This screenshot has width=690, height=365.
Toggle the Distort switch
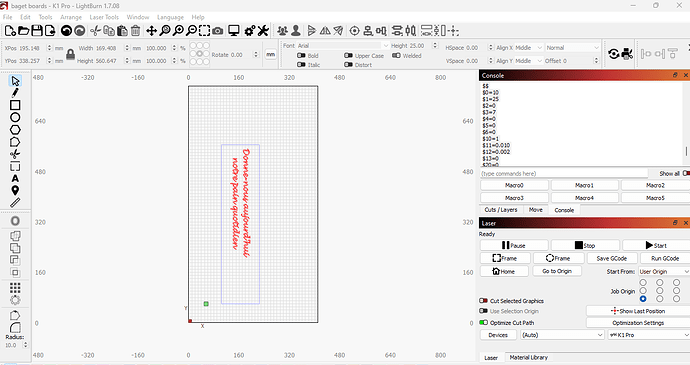point(349,65)
